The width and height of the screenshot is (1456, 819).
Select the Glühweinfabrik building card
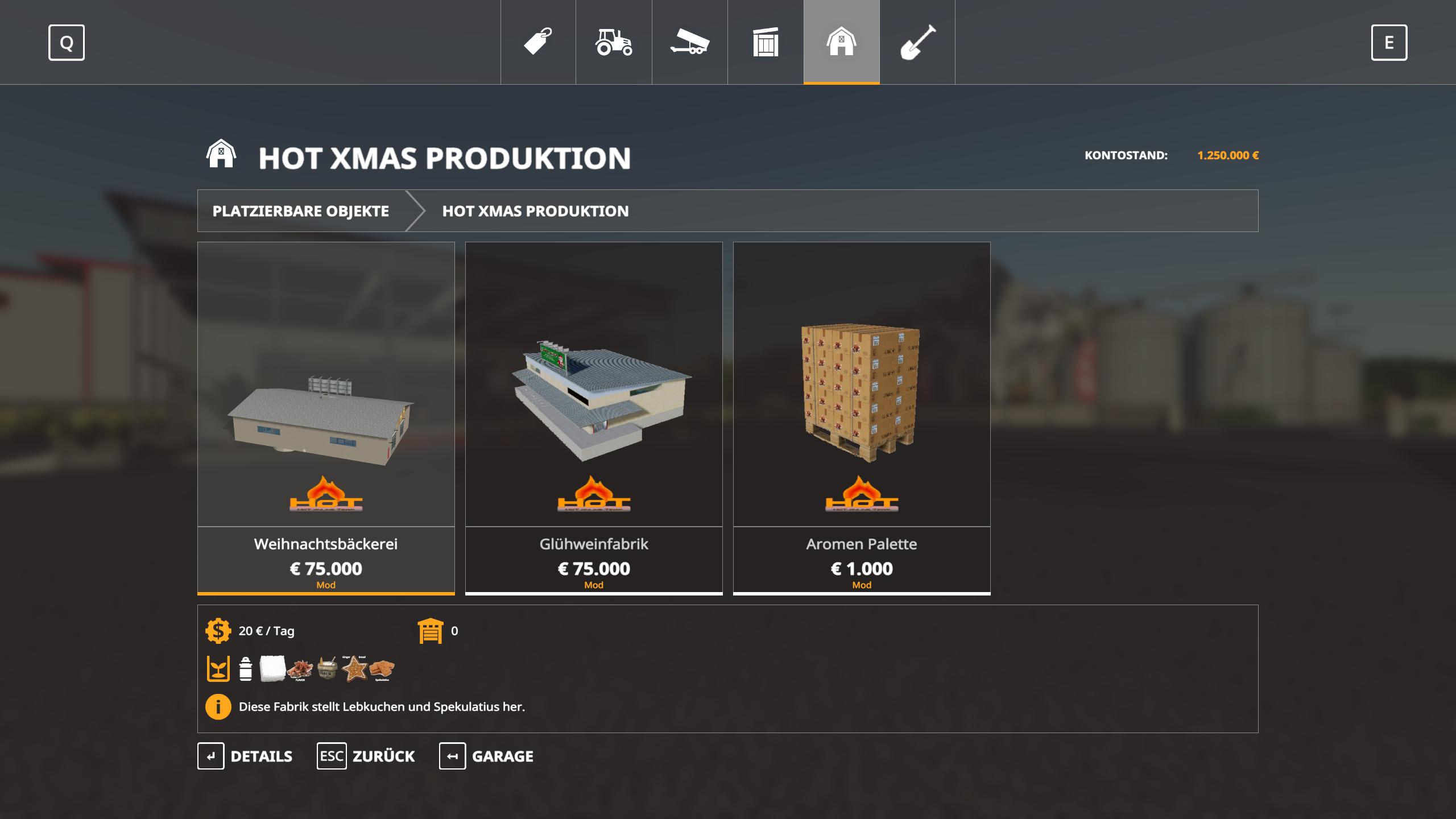pos(594,418)
